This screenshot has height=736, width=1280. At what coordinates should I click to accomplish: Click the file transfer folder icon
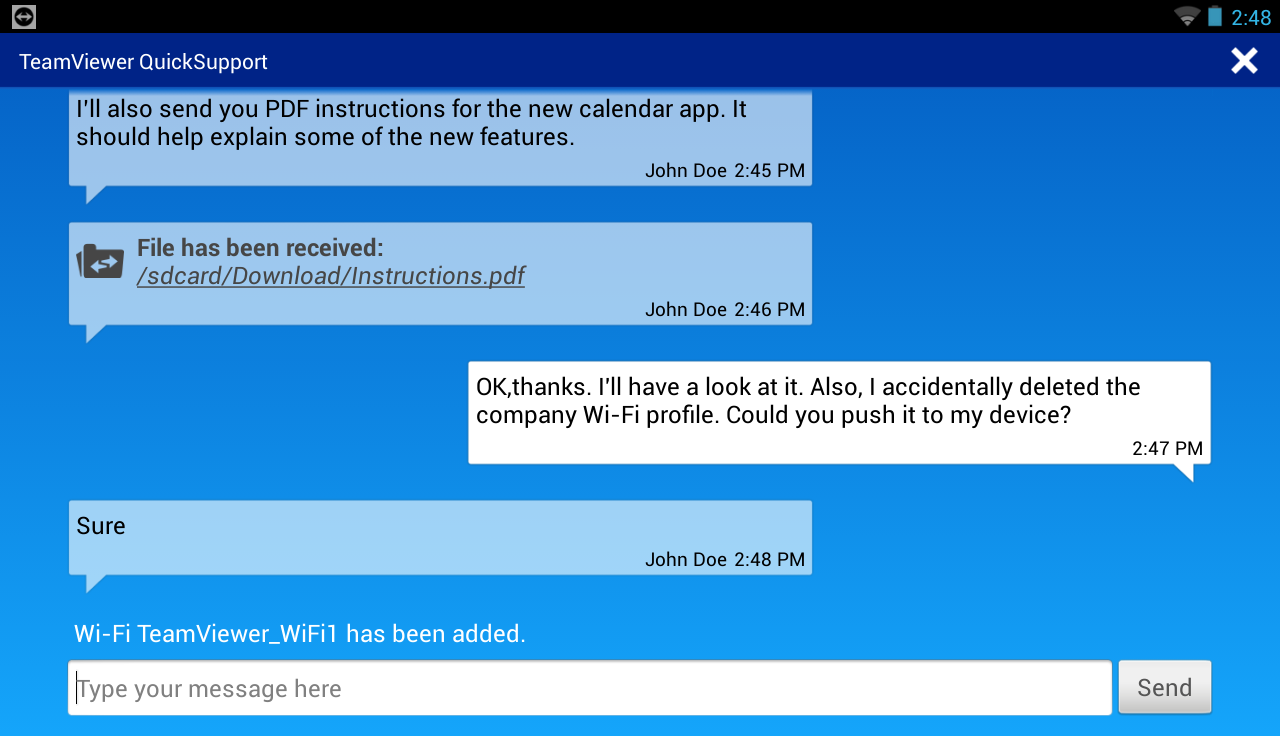coord(100,262)
